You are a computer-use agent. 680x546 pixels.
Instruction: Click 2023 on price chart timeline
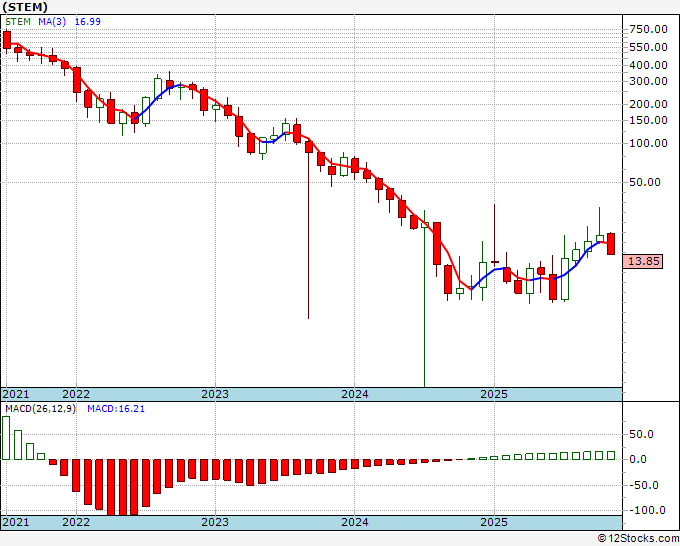click(x=215, y=394)
